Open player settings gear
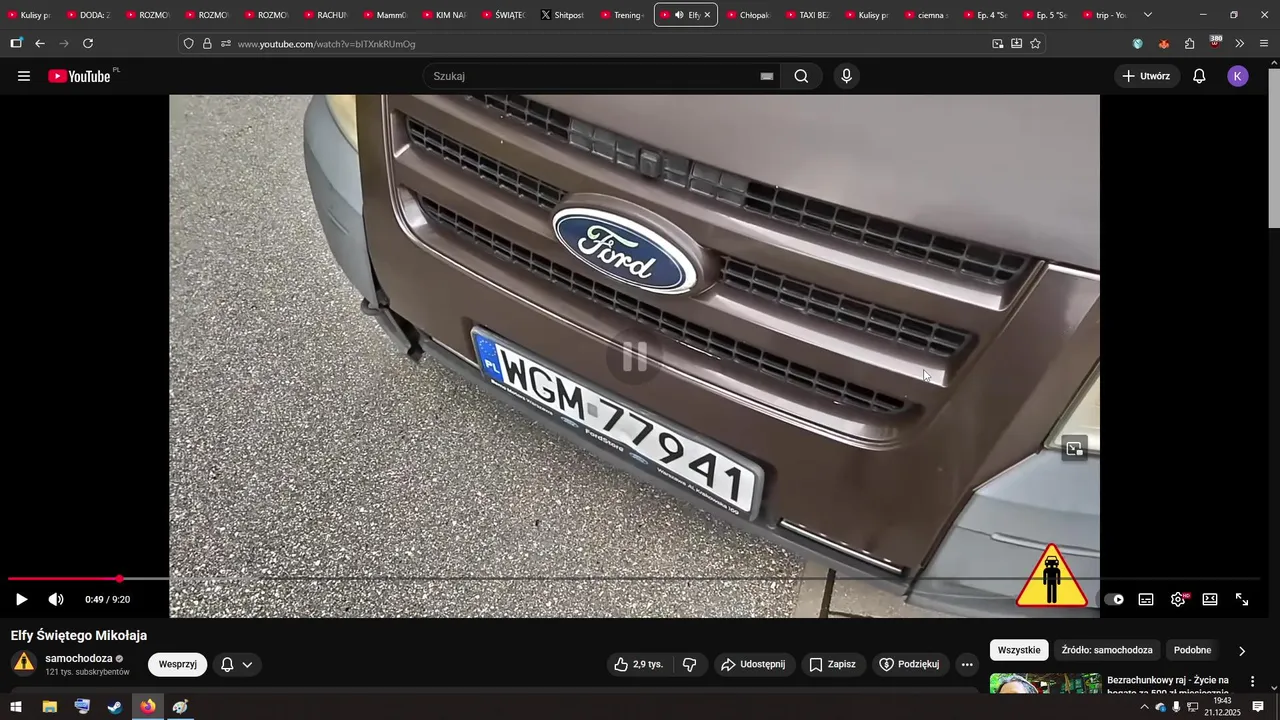The width and height of the screenshot is (1280, 720). 1179,599
